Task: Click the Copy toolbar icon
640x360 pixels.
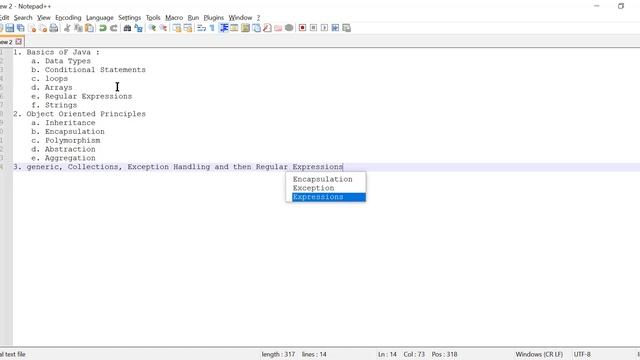Action: (x=78, y=28)
